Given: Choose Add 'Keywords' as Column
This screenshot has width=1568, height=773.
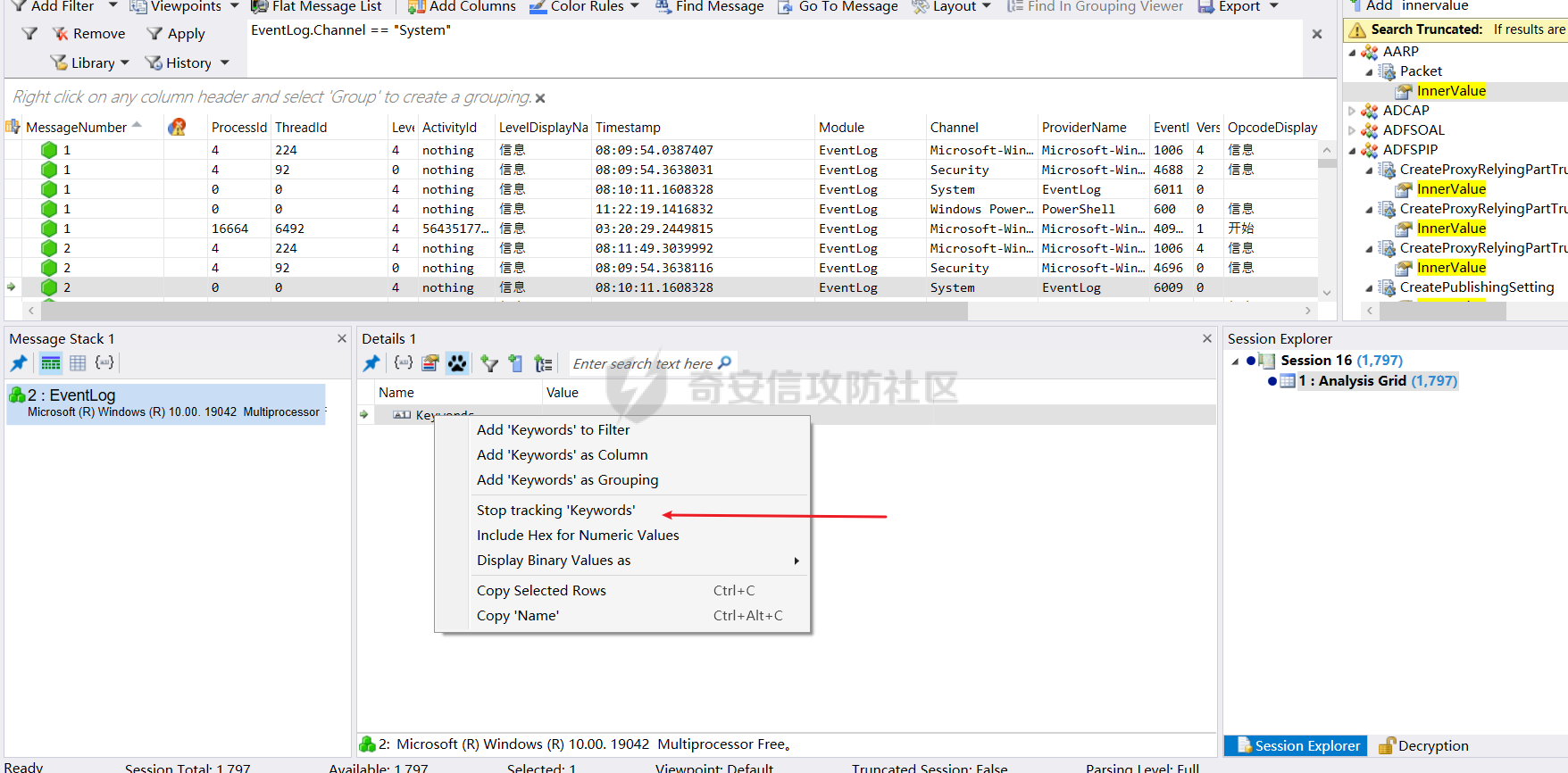Looking at the screenshot, I should (562, 455).
